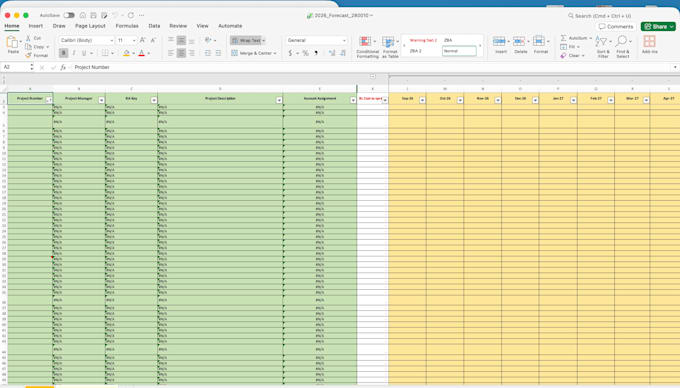Select the Normal cell style

click(459, 51)
